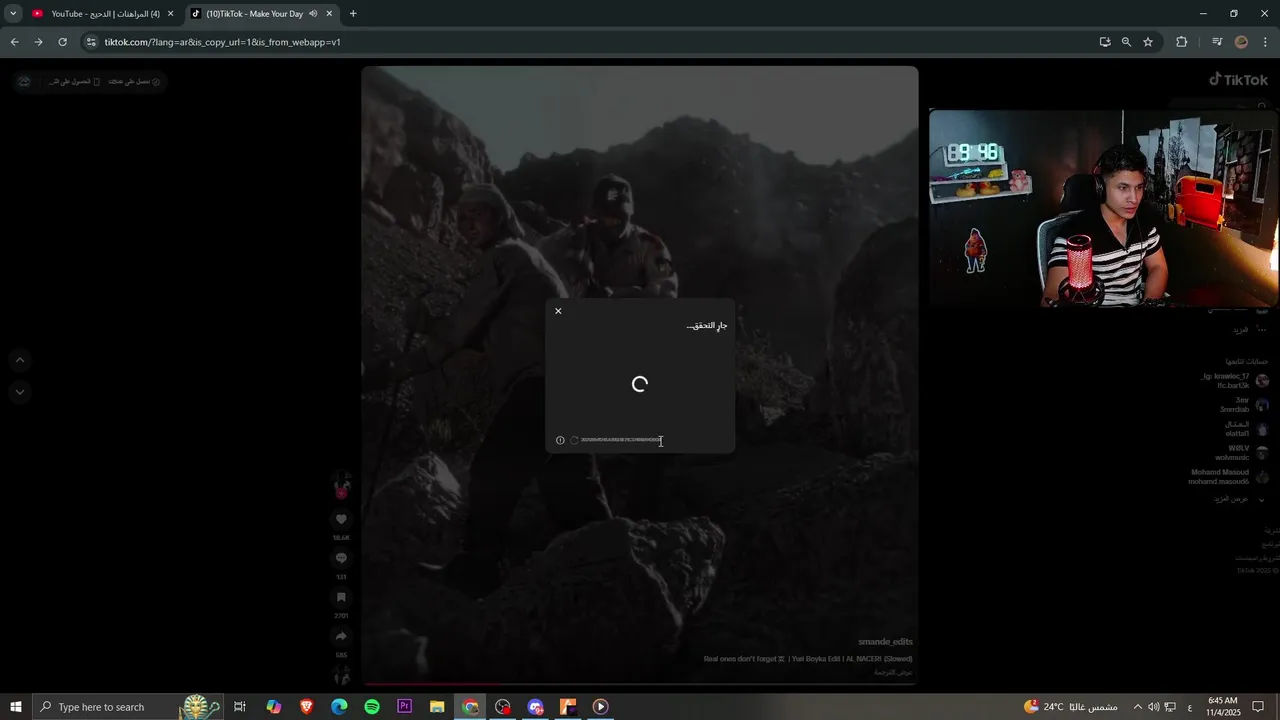Go to next video with down chevron
This screenshot has height=720, width=1280.
(x=20, y=392)
